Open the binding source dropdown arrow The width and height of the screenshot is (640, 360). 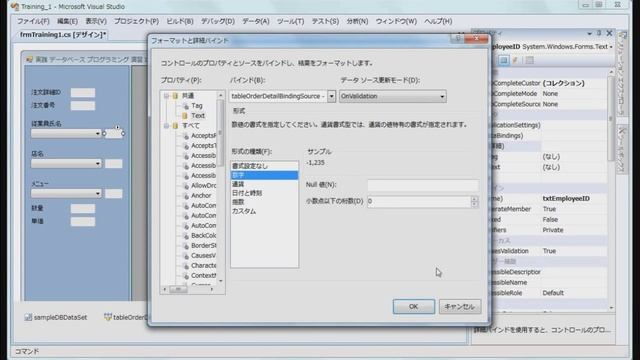tap(331, 96)
